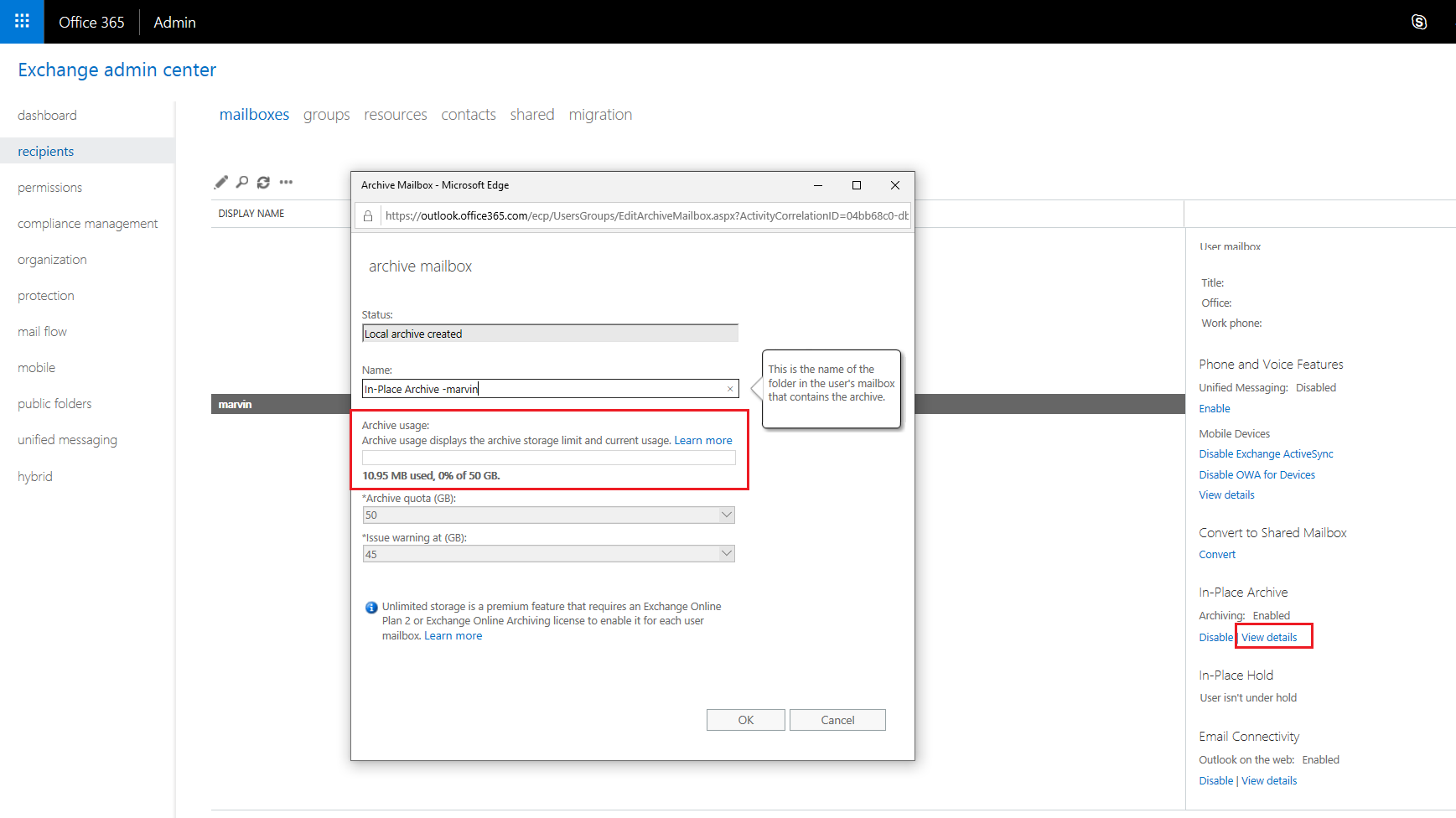Image resolution: width=1456 pixels, height=818 pixels.
Task: Click the info icon beside Unlimited storage
Action: [x=371, y=608]
